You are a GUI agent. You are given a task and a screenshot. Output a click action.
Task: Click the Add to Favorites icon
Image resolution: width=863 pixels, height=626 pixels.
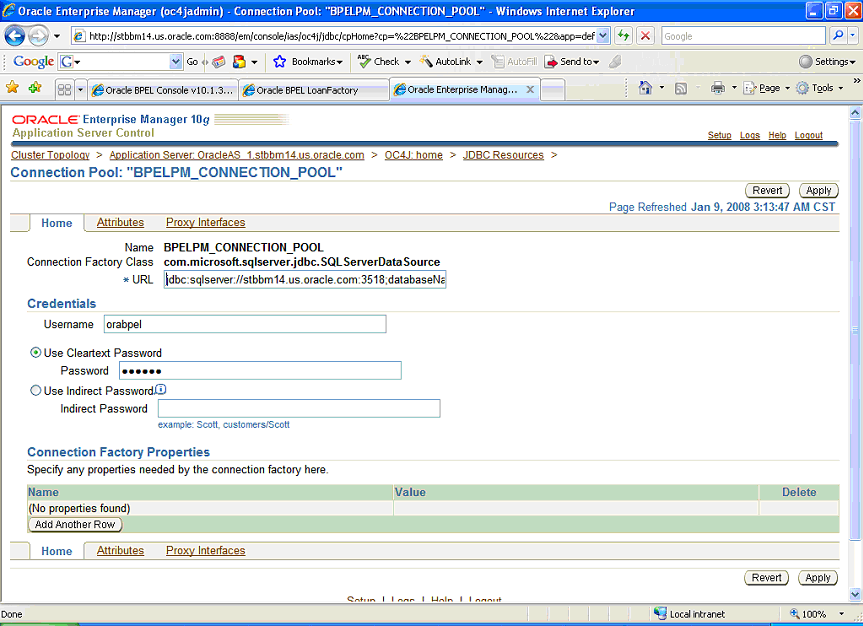(35, 88)
